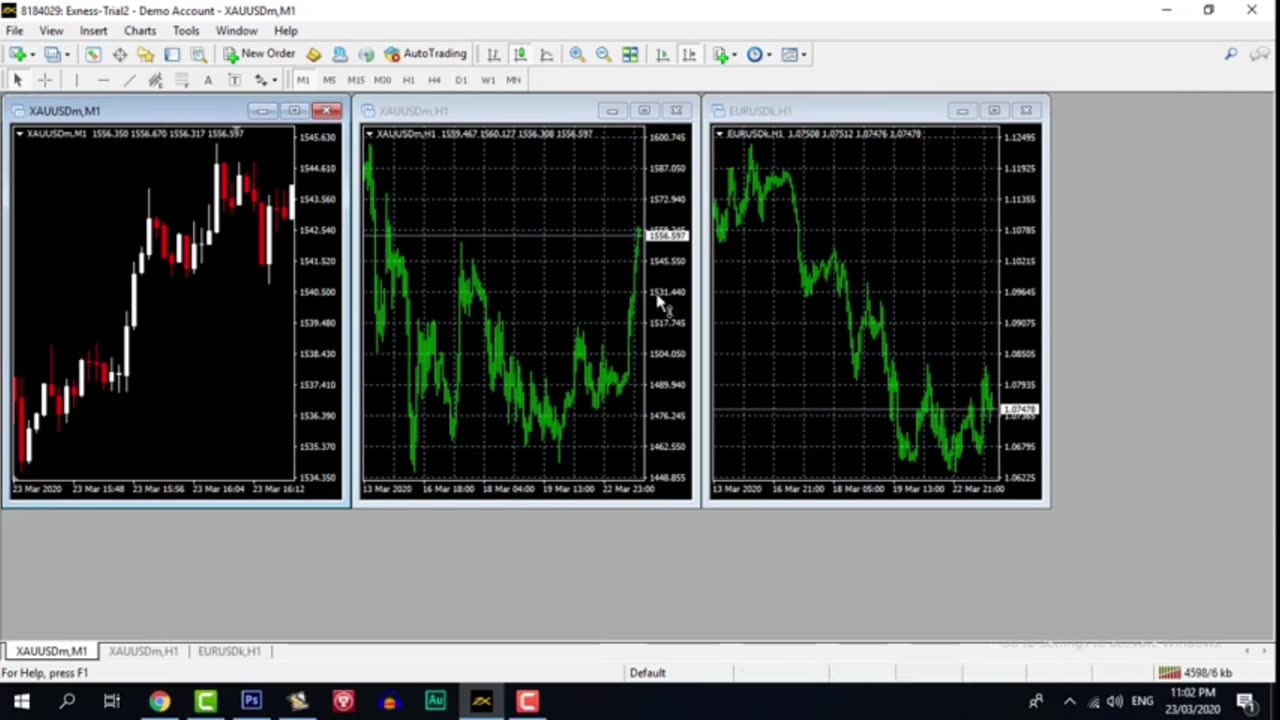Open Photoshop from the taskbar
This screenshot has width=1280, height=720.
click(251, 701)
